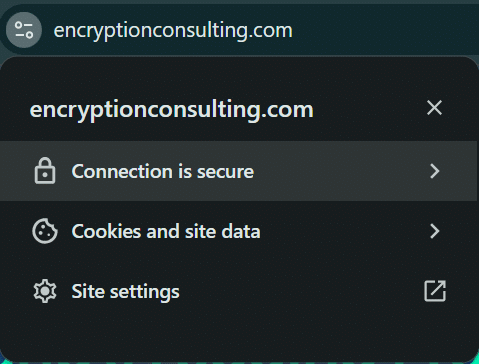The width and height of the screenshot is (479, 364).
Task: Click the highlighted row right of the Connection is secure label
Action: tap(340, 171)
